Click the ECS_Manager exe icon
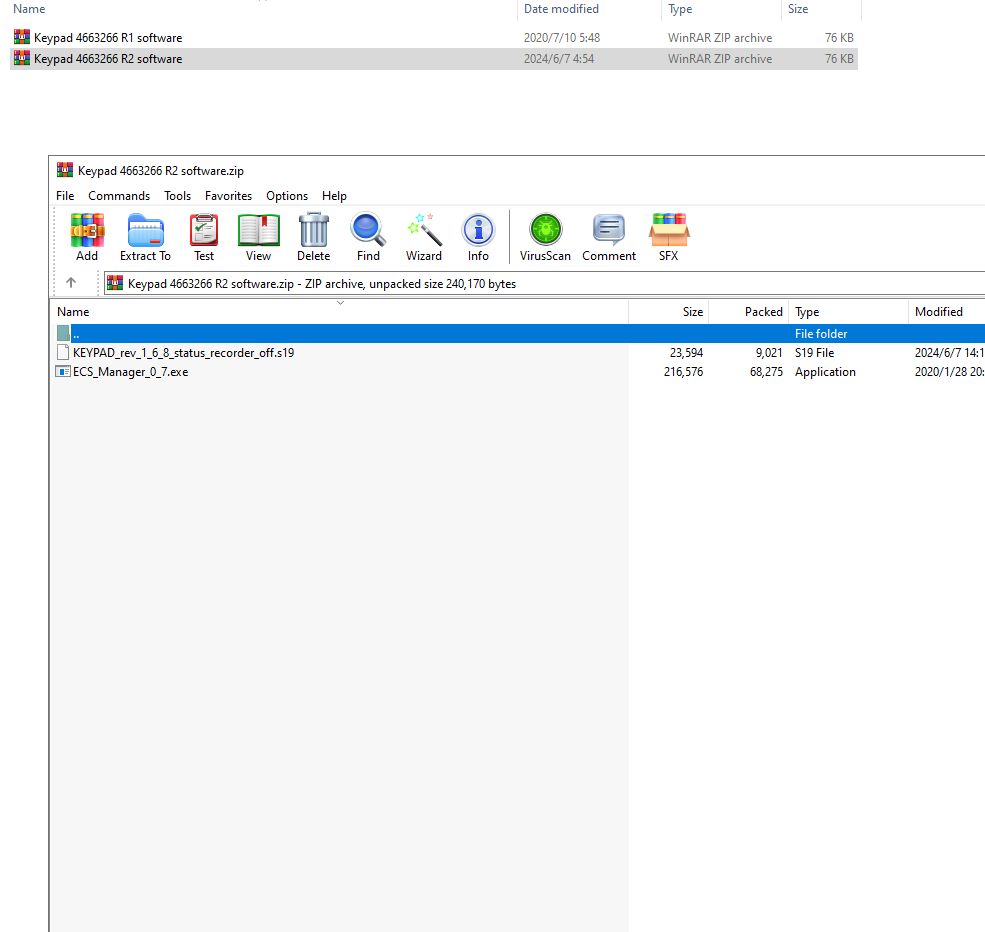 63,372
